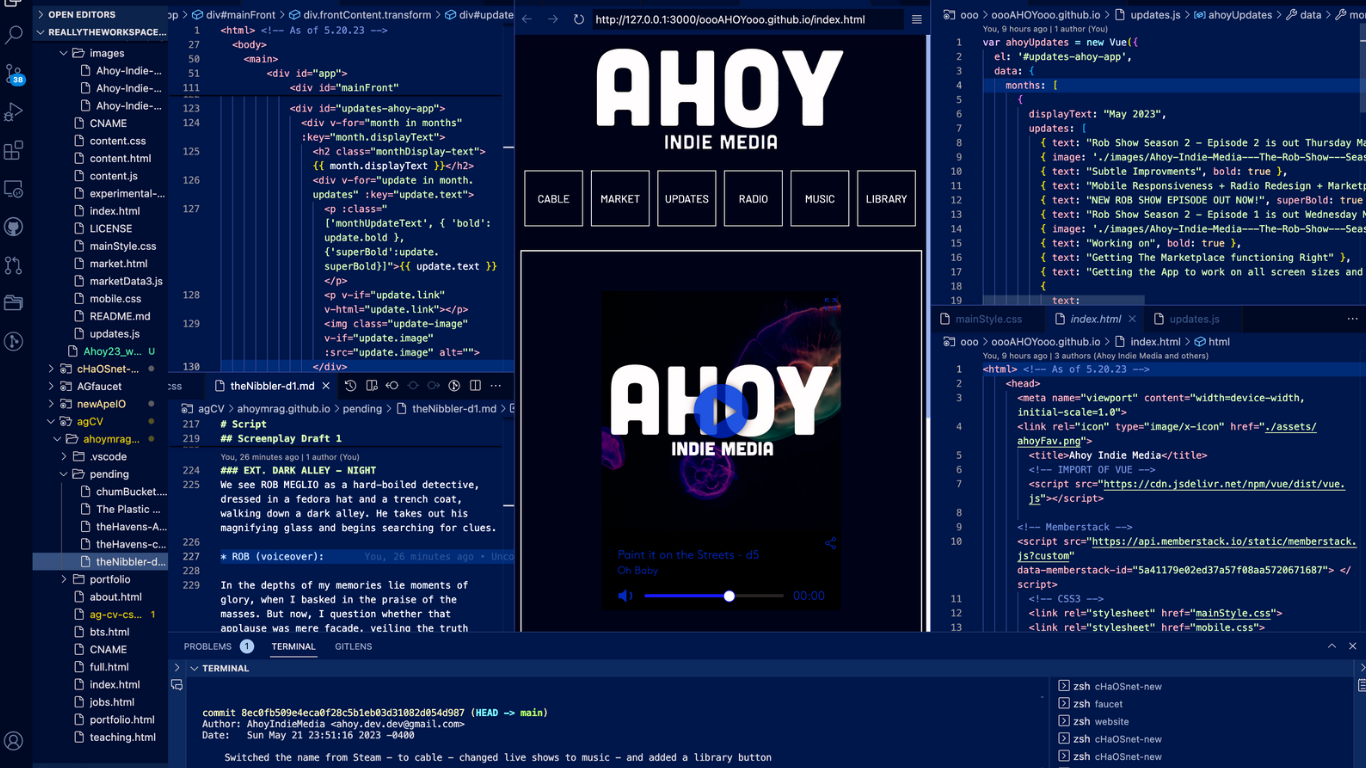Expand the OPEN EDITORS section

[81, 15]
